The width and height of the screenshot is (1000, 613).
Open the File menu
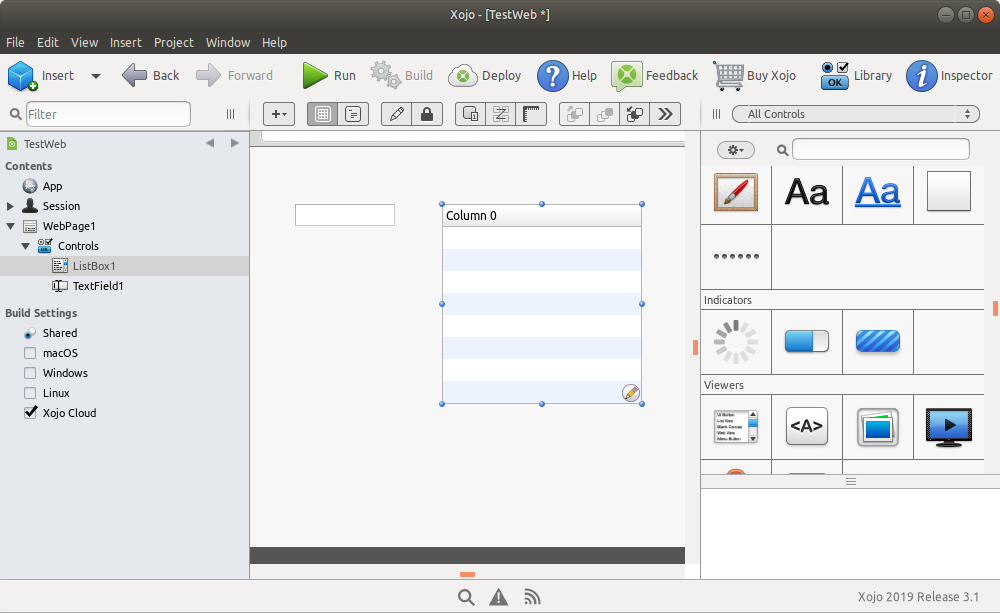click(x=15, y=43)
